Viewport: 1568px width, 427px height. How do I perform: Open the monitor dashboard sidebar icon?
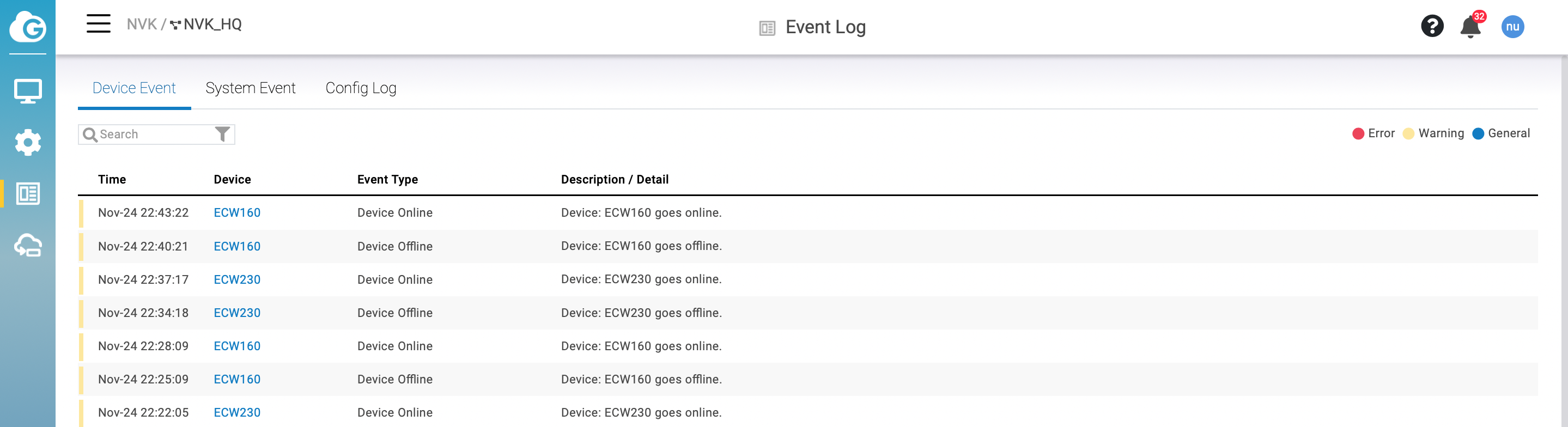27,91
